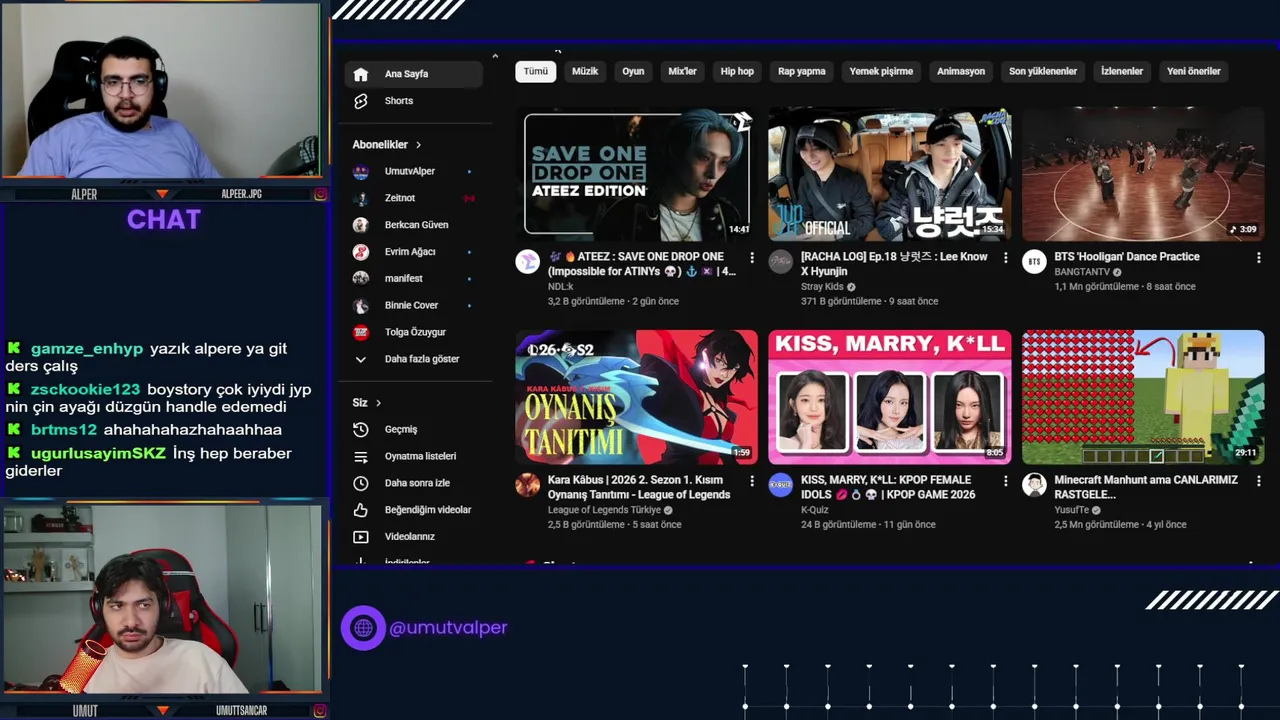Click chat username gamze_enhyp
Image resolution: width=1280 pixels, height=720 pixels.
87,349
